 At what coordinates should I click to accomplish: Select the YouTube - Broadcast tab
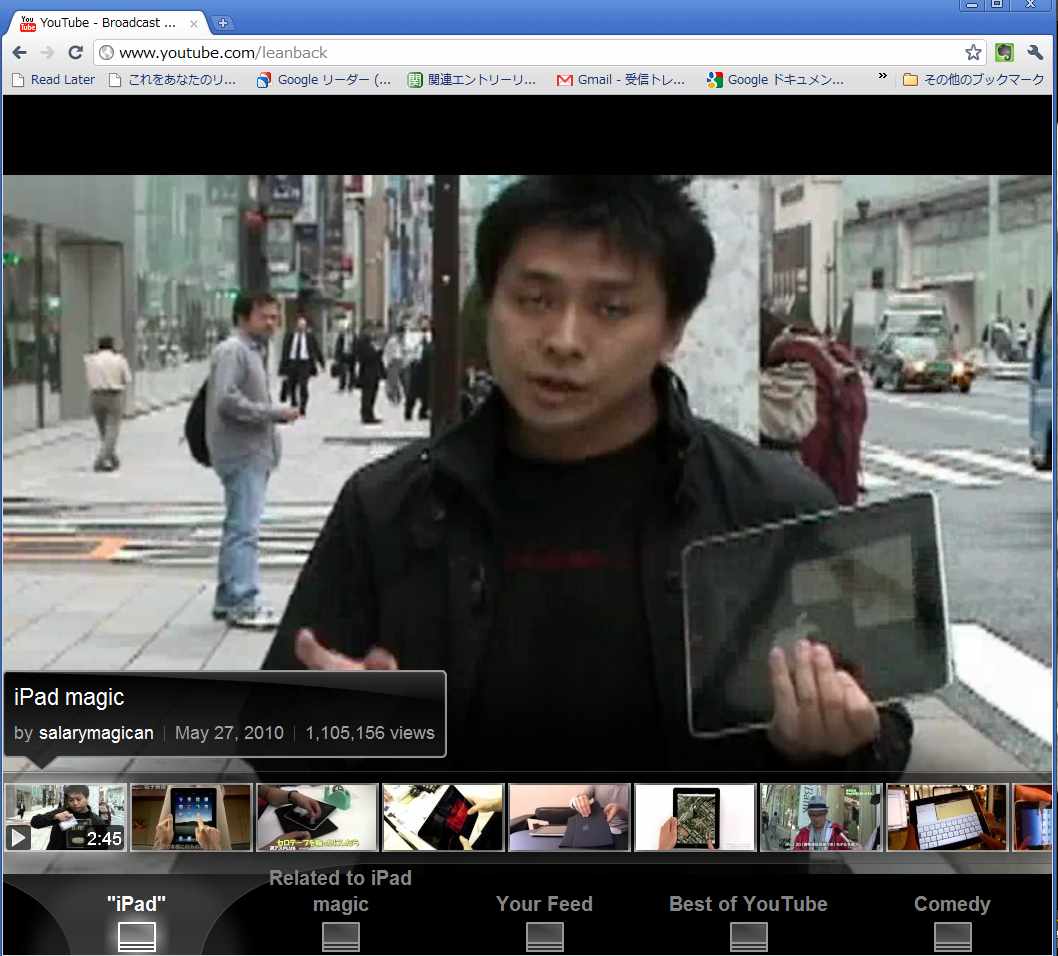(107, 23)
